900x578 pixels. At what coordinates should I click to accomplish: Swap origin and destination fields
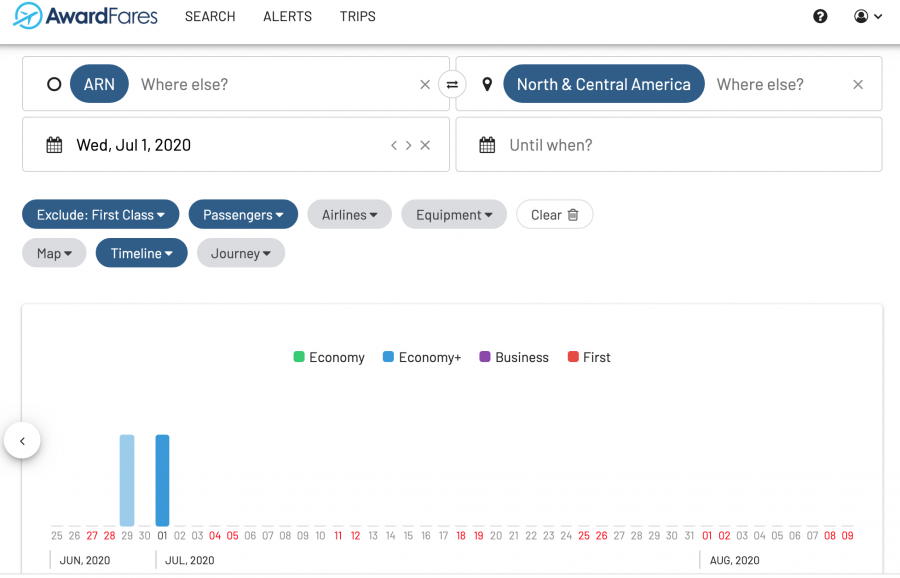tap(452, 85)
